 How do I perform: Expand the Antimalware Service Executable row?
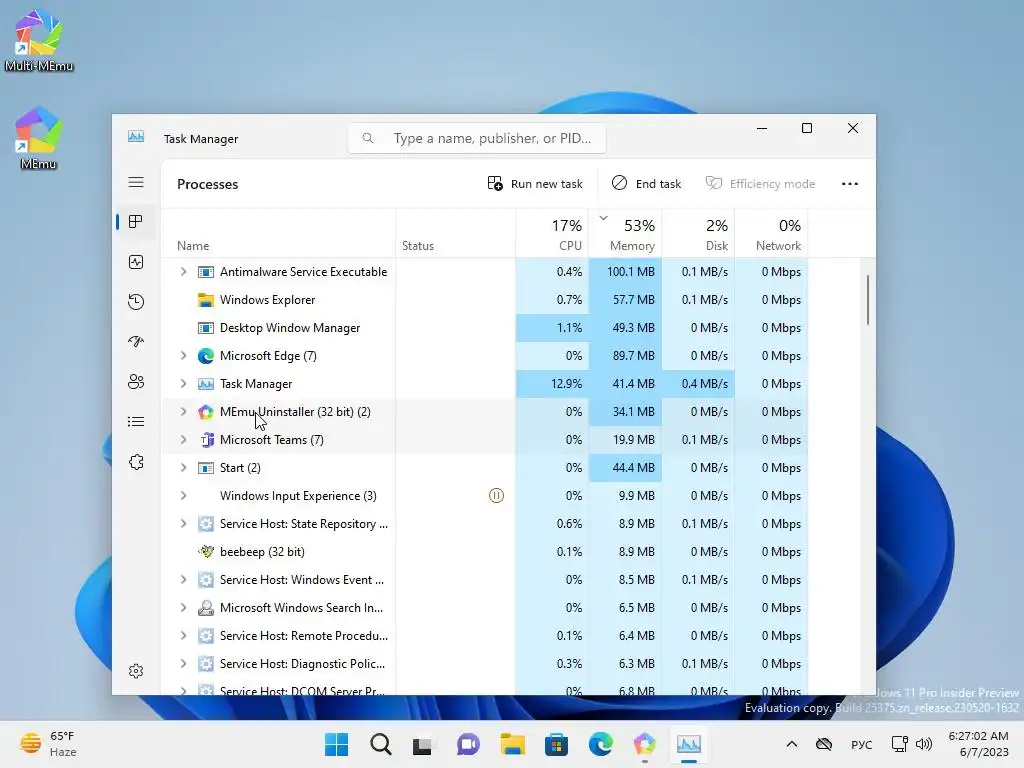[x=184, y=272]
